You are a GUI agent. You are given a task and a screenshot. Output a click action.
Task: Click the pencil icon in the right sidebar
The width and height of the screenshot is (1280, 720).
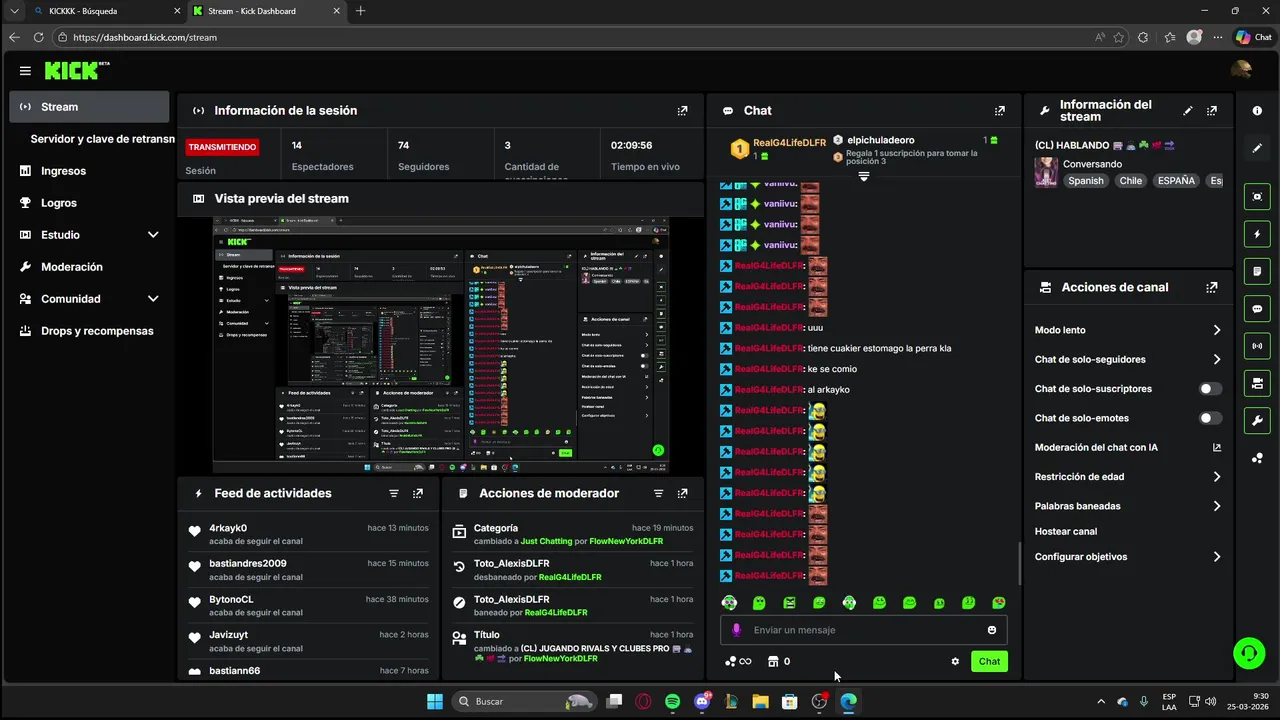pyautogui.click(x=1257, y=148)
